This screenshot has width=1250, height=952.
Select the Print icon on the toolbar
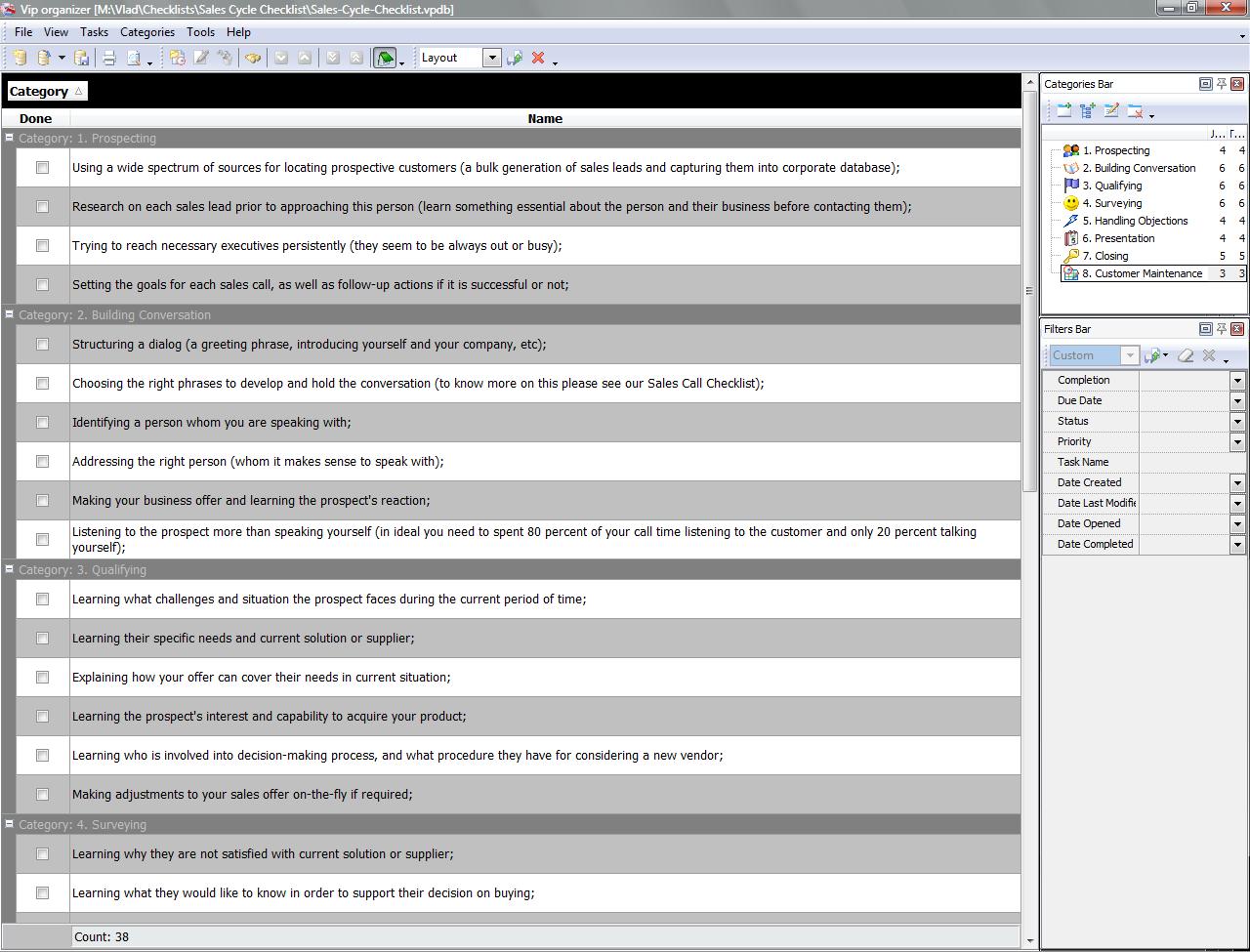click(x=108, y=58)
